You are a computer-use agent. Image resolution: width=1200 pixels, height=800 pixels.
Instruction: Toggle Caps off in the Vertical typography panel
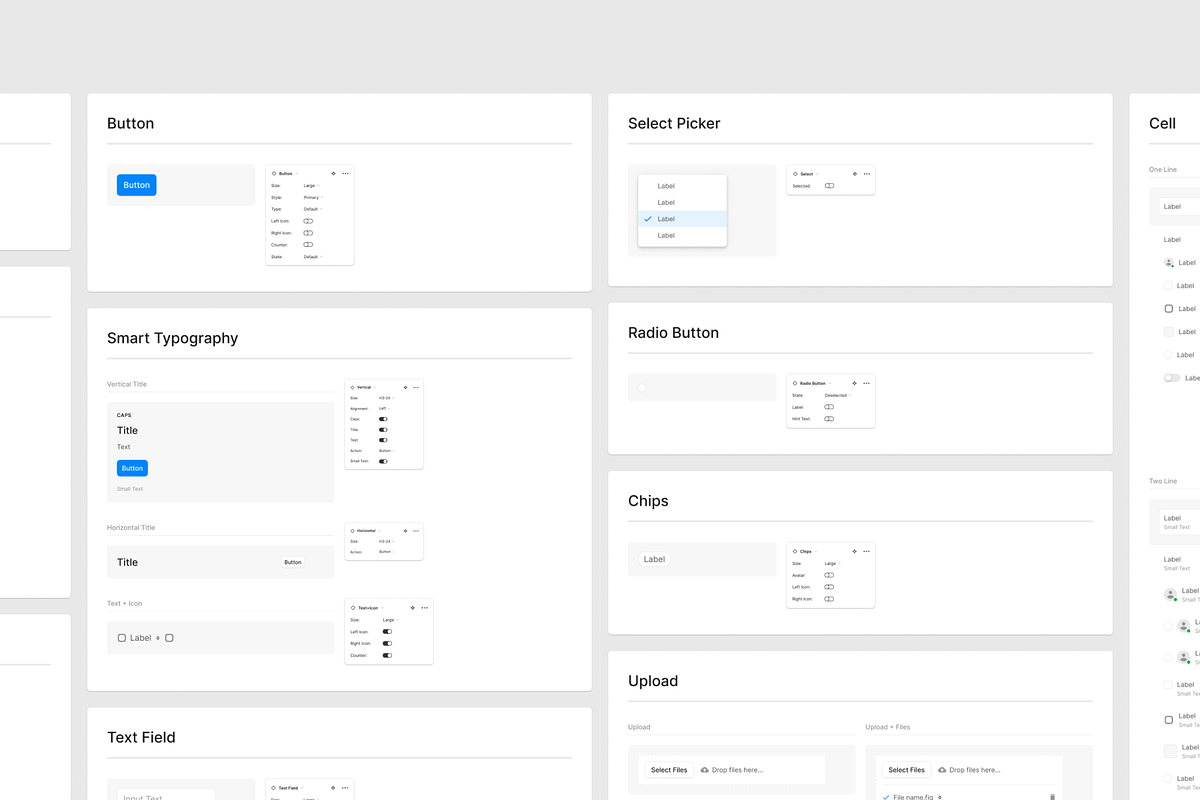point(383,419)
